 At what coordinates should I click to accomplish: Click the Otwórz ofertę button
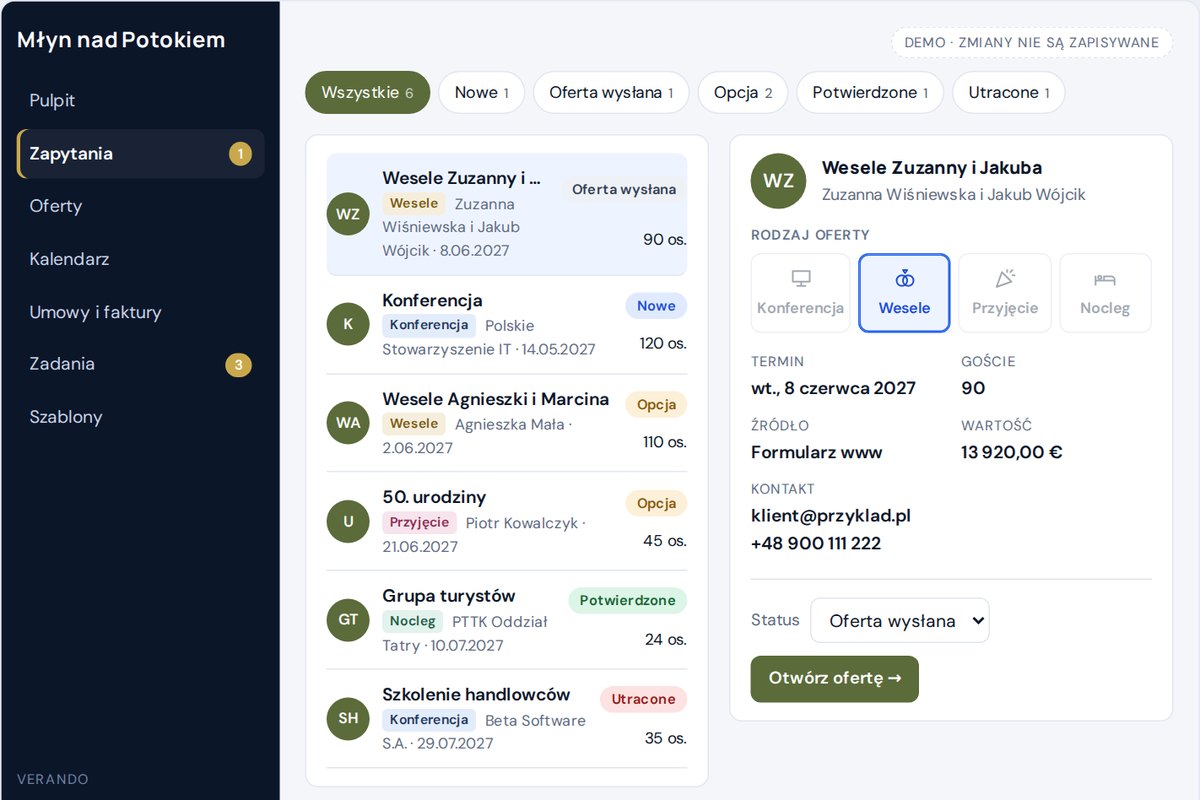coord(835,679)
